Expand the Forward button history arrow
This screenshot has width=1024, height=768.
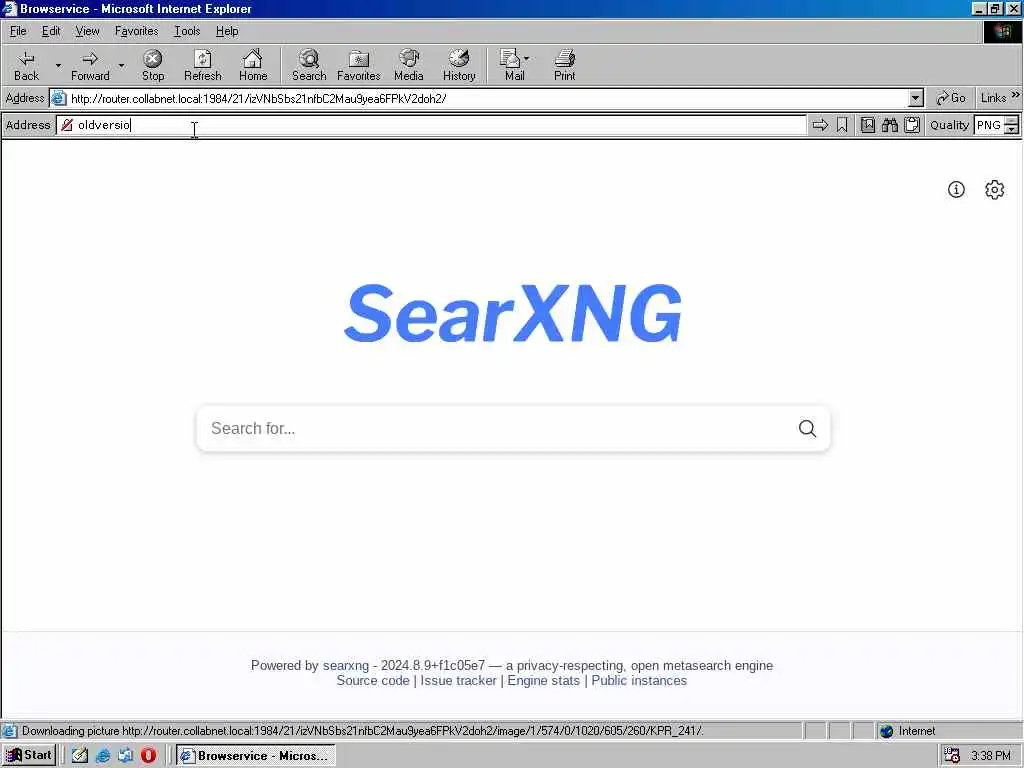(121, 65)
